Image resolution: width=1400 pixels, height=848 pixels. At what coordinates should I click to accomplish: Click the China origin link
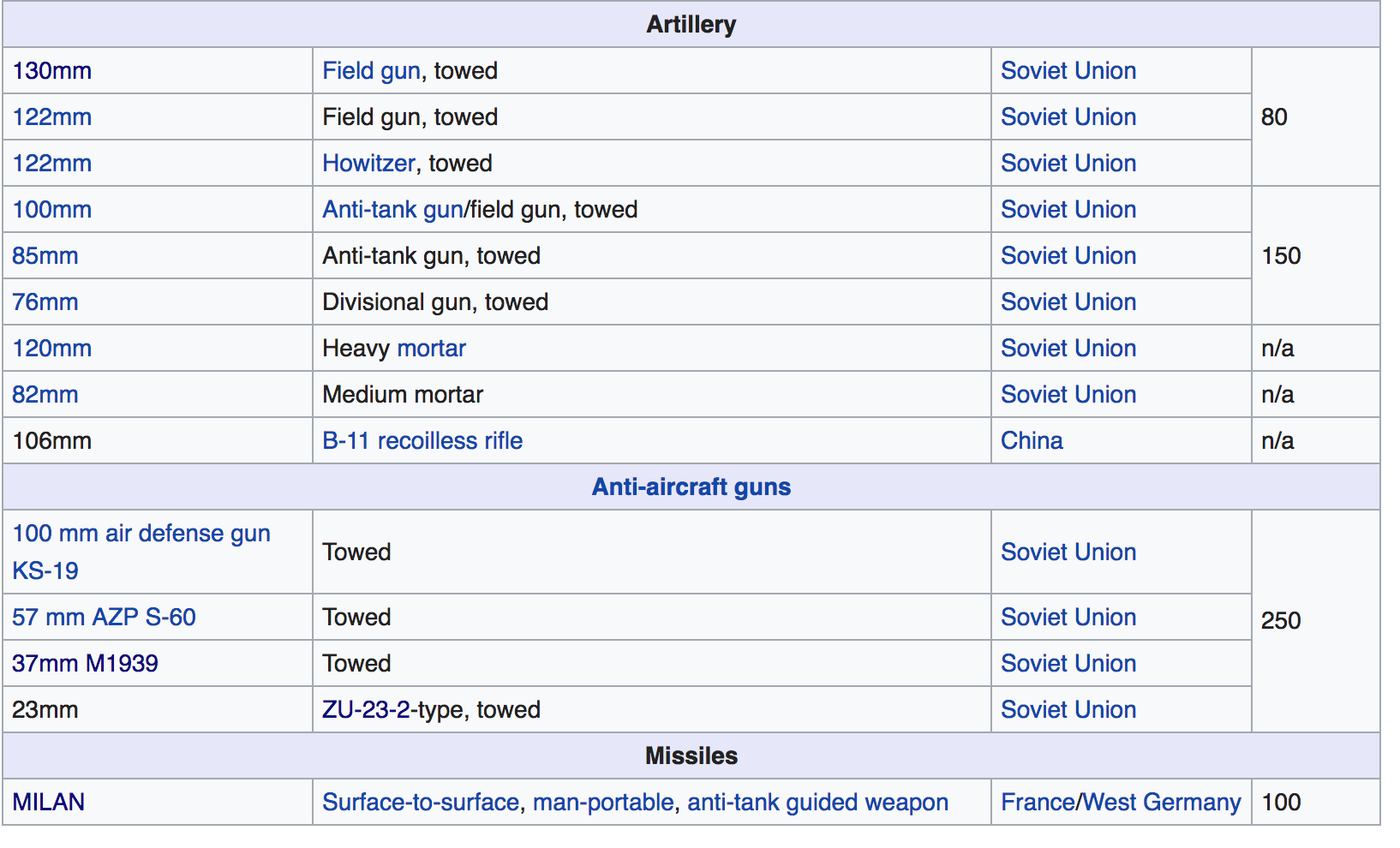click(1032, 440)
